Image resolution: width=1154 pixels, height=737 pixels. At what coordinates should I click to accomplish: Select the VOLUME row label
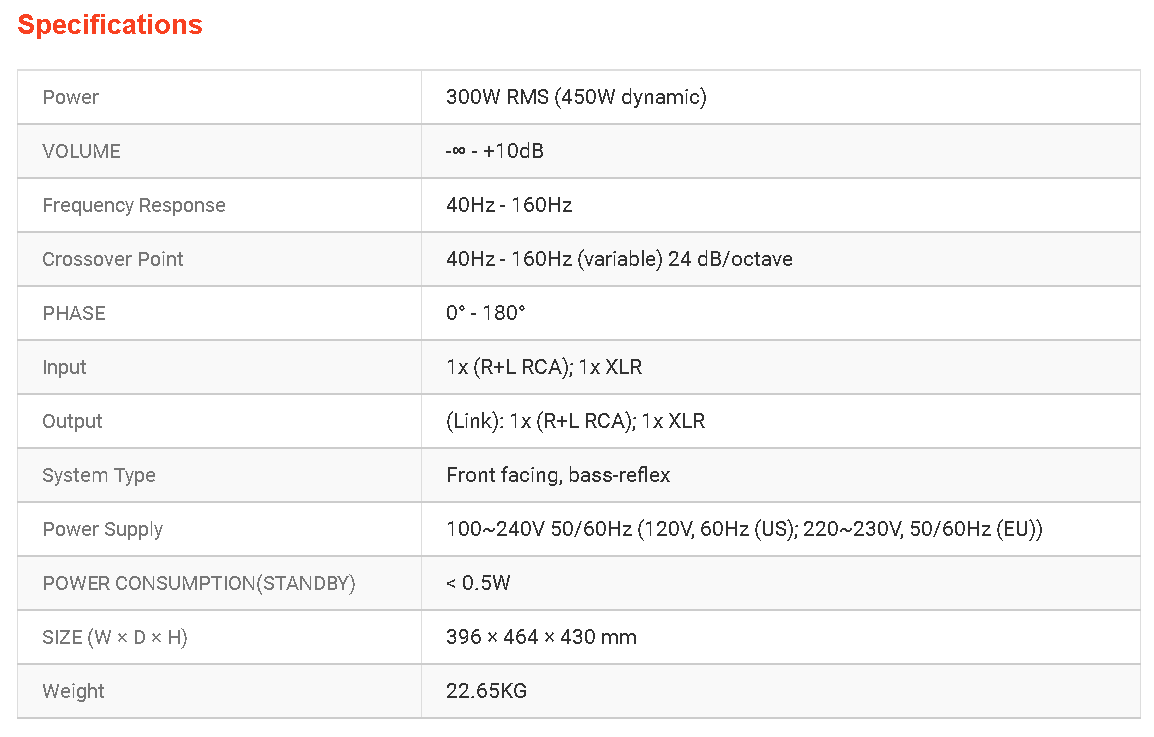(81, 151)
